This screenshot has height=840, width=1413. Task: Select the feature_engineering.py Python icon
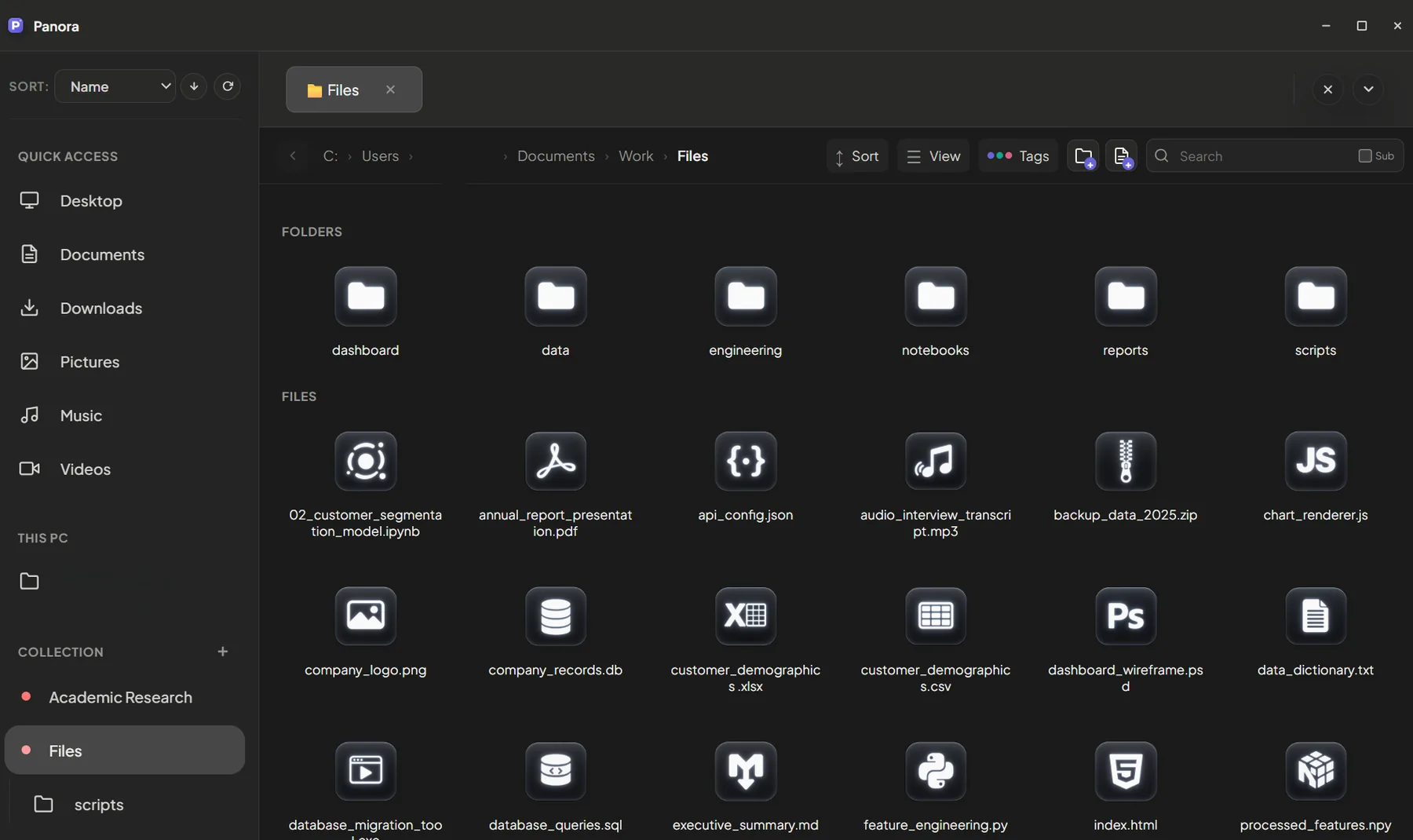tap(936, 771)
